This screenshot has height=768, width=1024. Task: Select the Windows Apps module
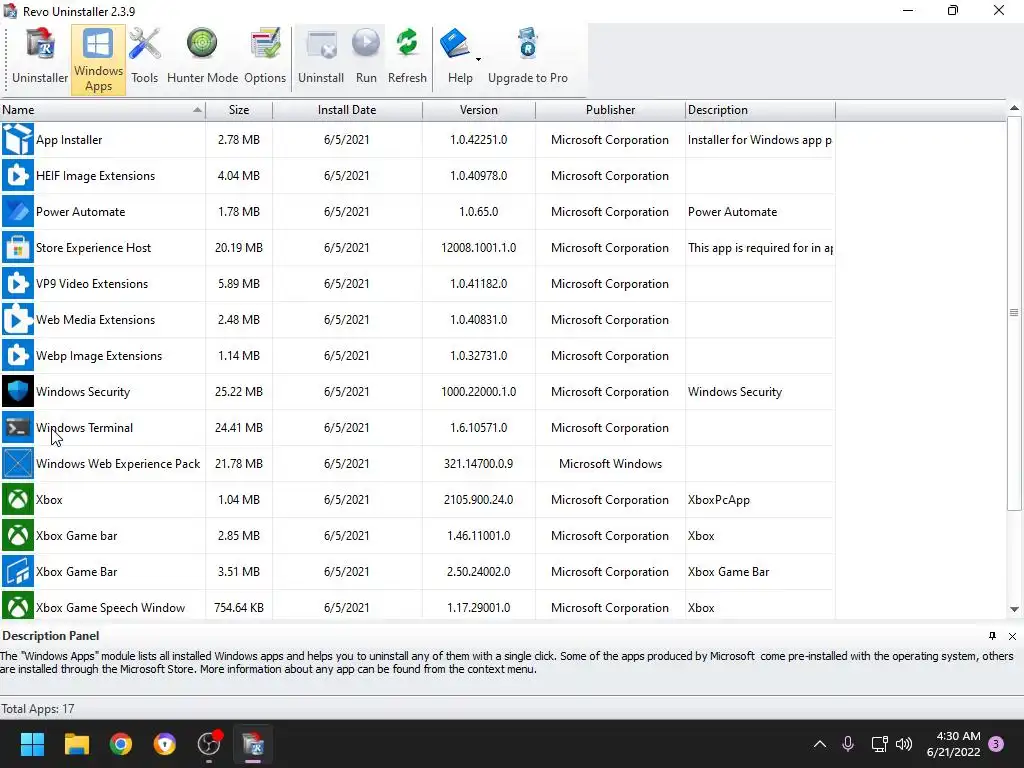pos(98,59)
